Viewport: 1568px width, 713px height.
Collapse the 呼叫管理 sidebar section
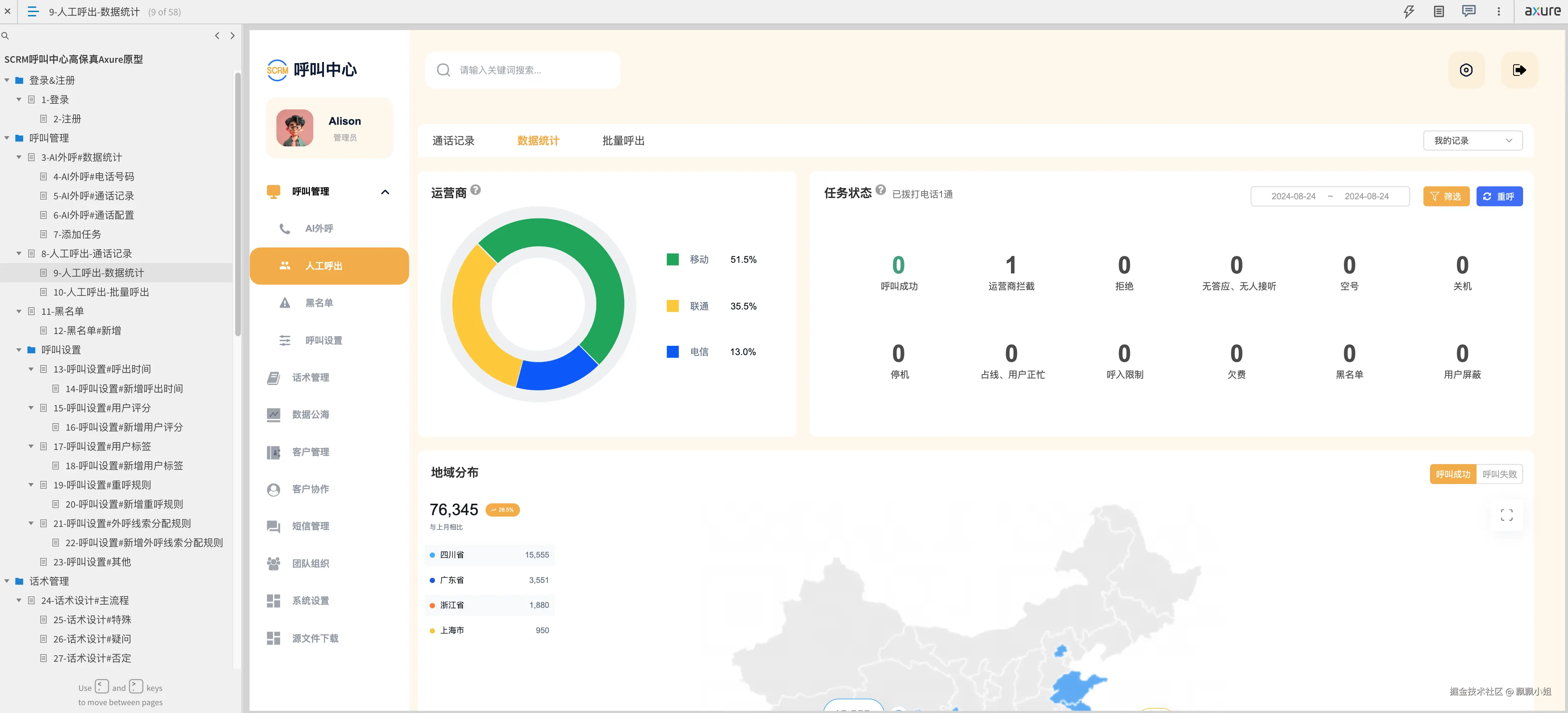[x=385, y=192]
